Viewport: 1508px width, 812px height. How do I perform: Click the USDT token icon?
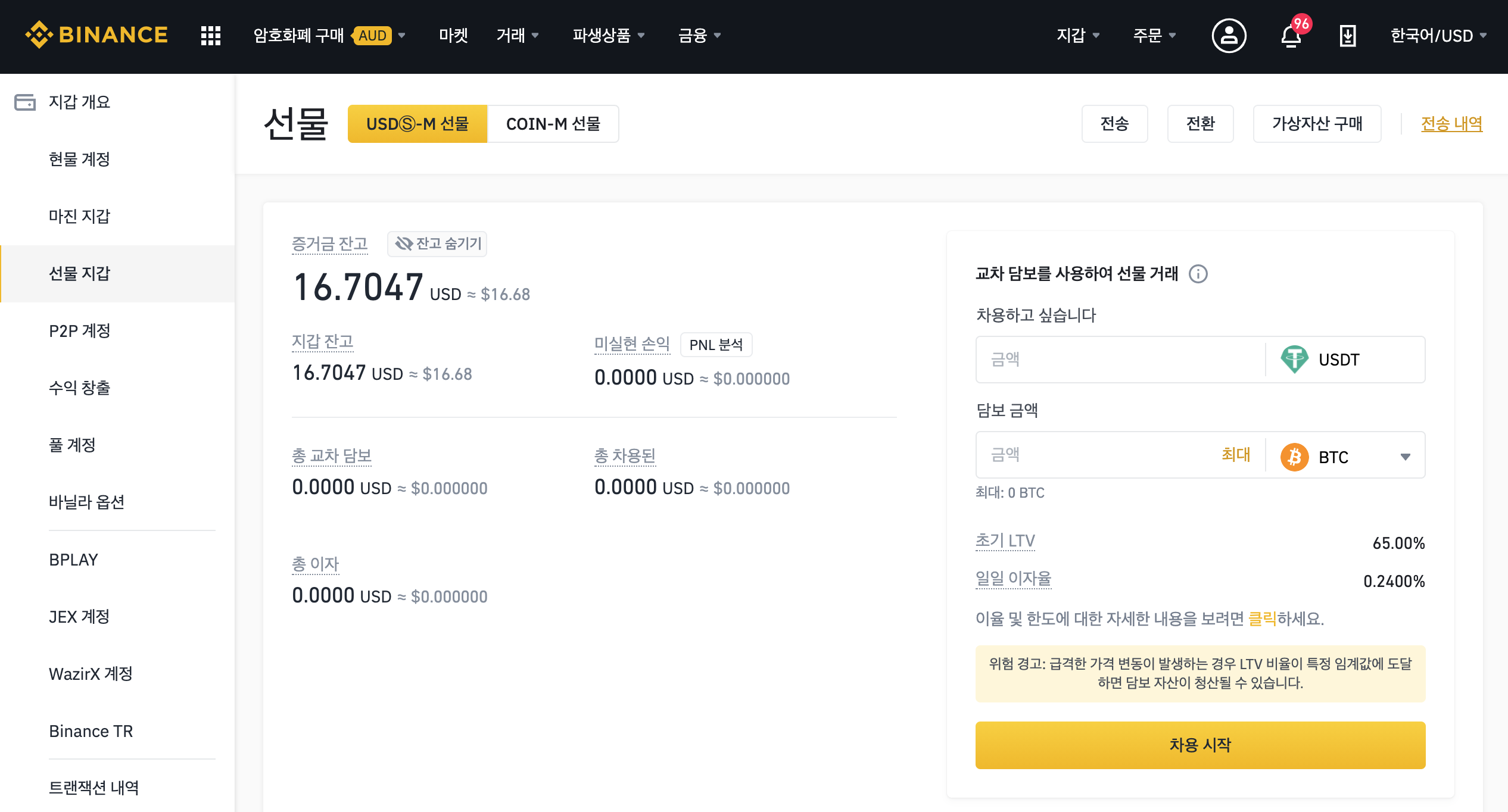pos(1296,359)
